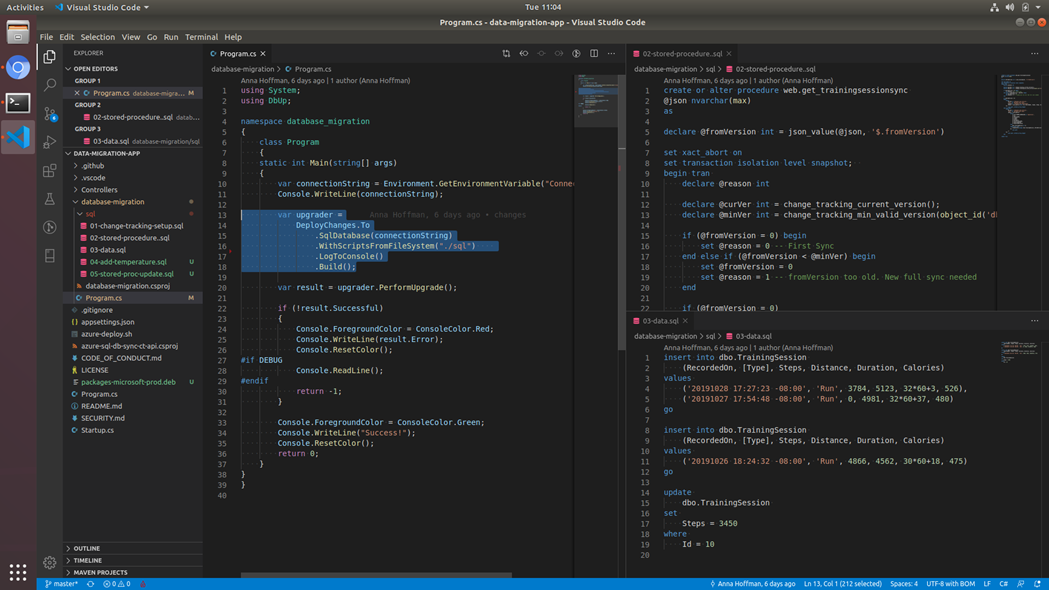The height and width of the screenshot is (590, 1049).
Task: Expand the MAVEN PROJECTS section
Action: pyautogui.click(x=100, y=573)
